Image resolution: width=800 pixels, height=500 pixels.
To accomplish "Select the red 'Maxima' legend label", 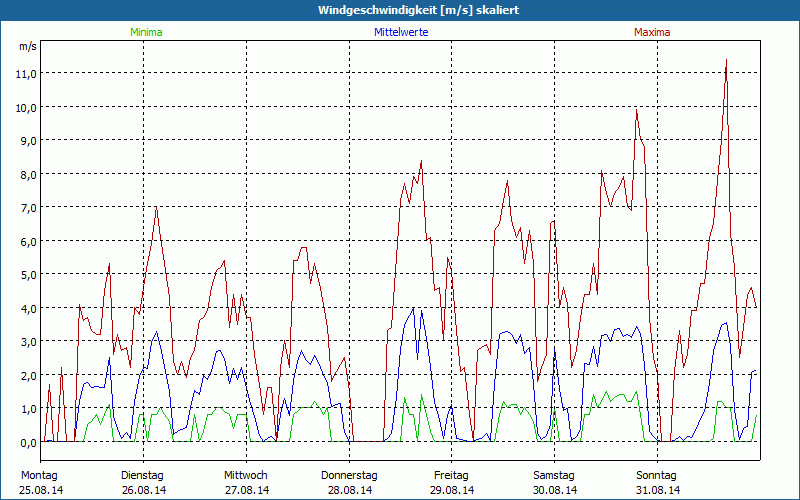I will 652,32.
